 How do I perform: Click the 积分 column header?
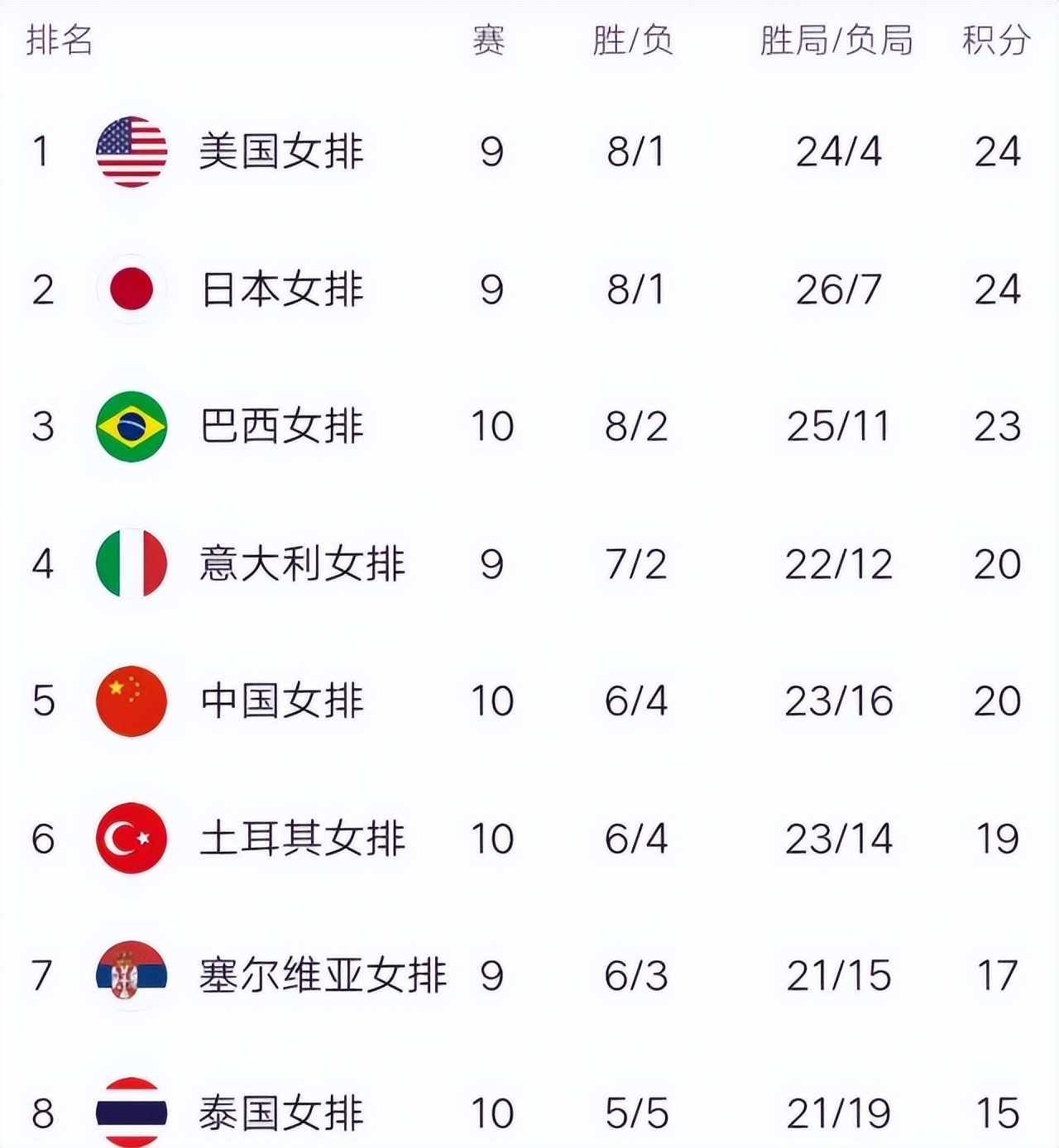996,40
